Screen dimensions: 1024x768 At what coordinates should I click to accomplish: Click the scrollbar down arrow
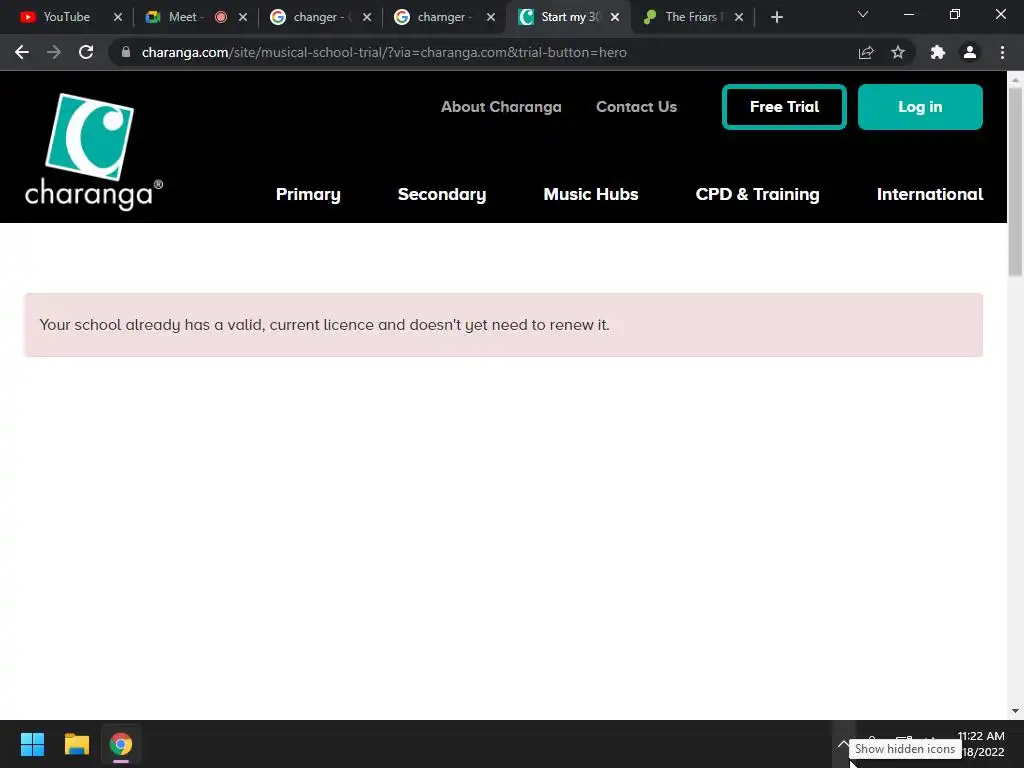(x=1015, y=711)
